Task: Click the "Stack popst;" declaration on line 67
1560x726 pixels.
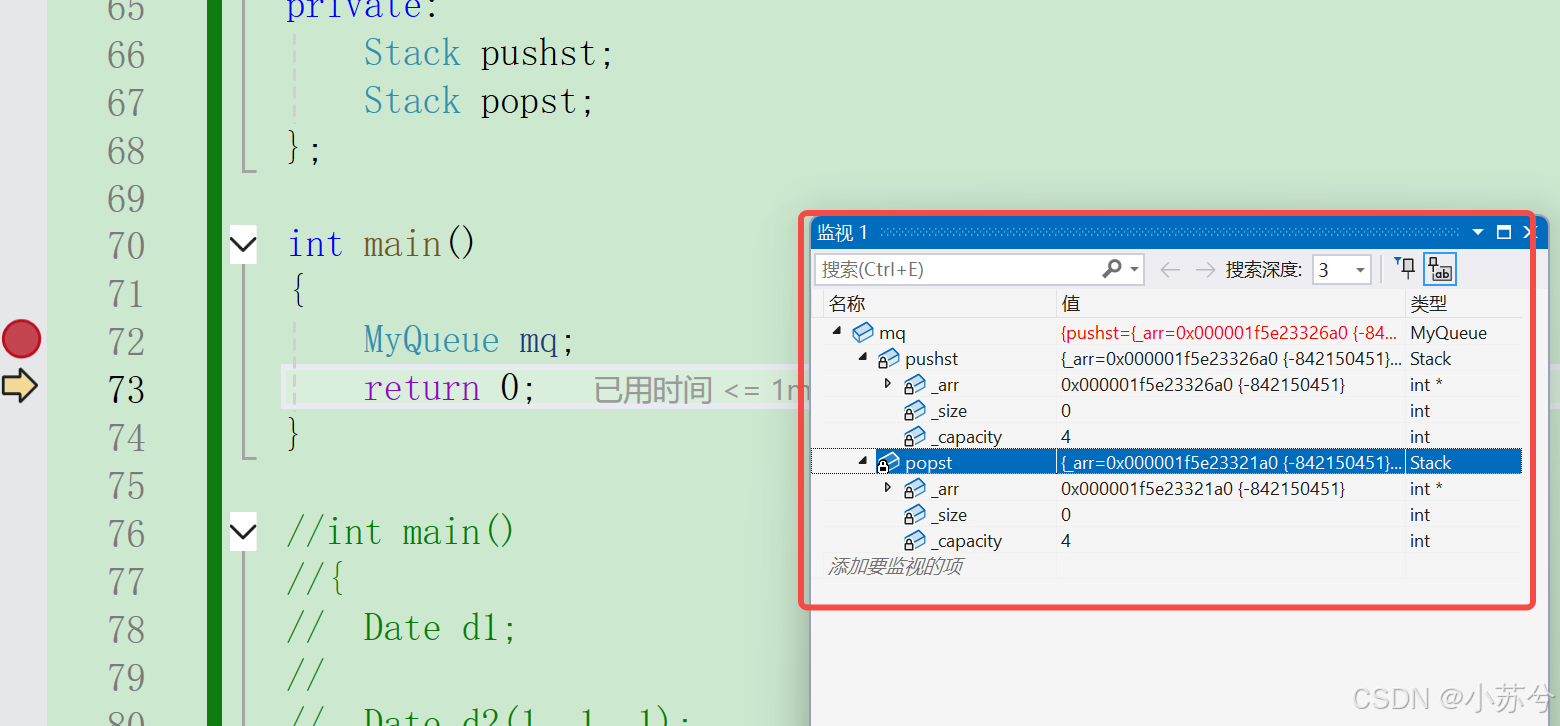Action: pos(479,101)
